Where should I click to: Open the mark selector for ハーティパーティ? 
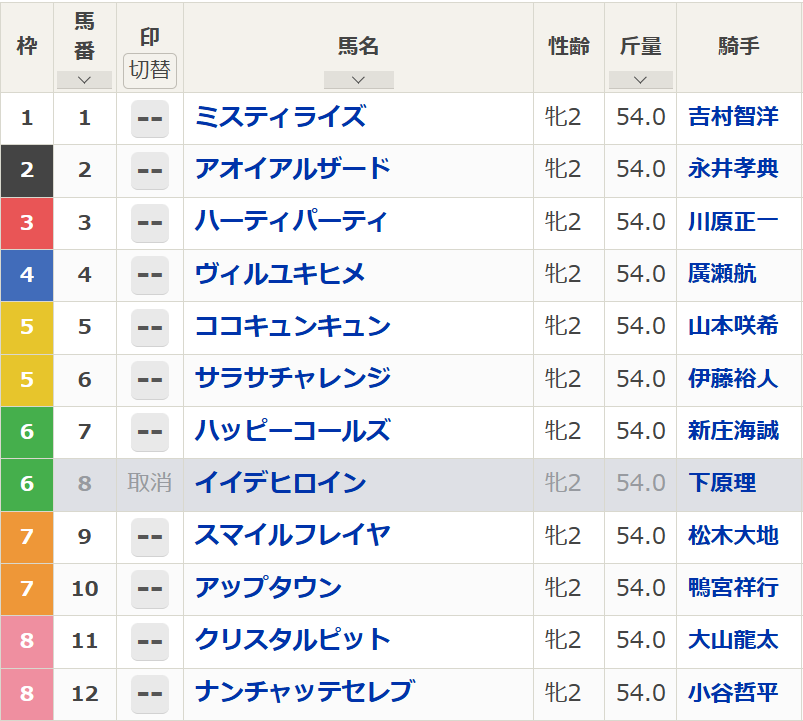click(150, 223)
